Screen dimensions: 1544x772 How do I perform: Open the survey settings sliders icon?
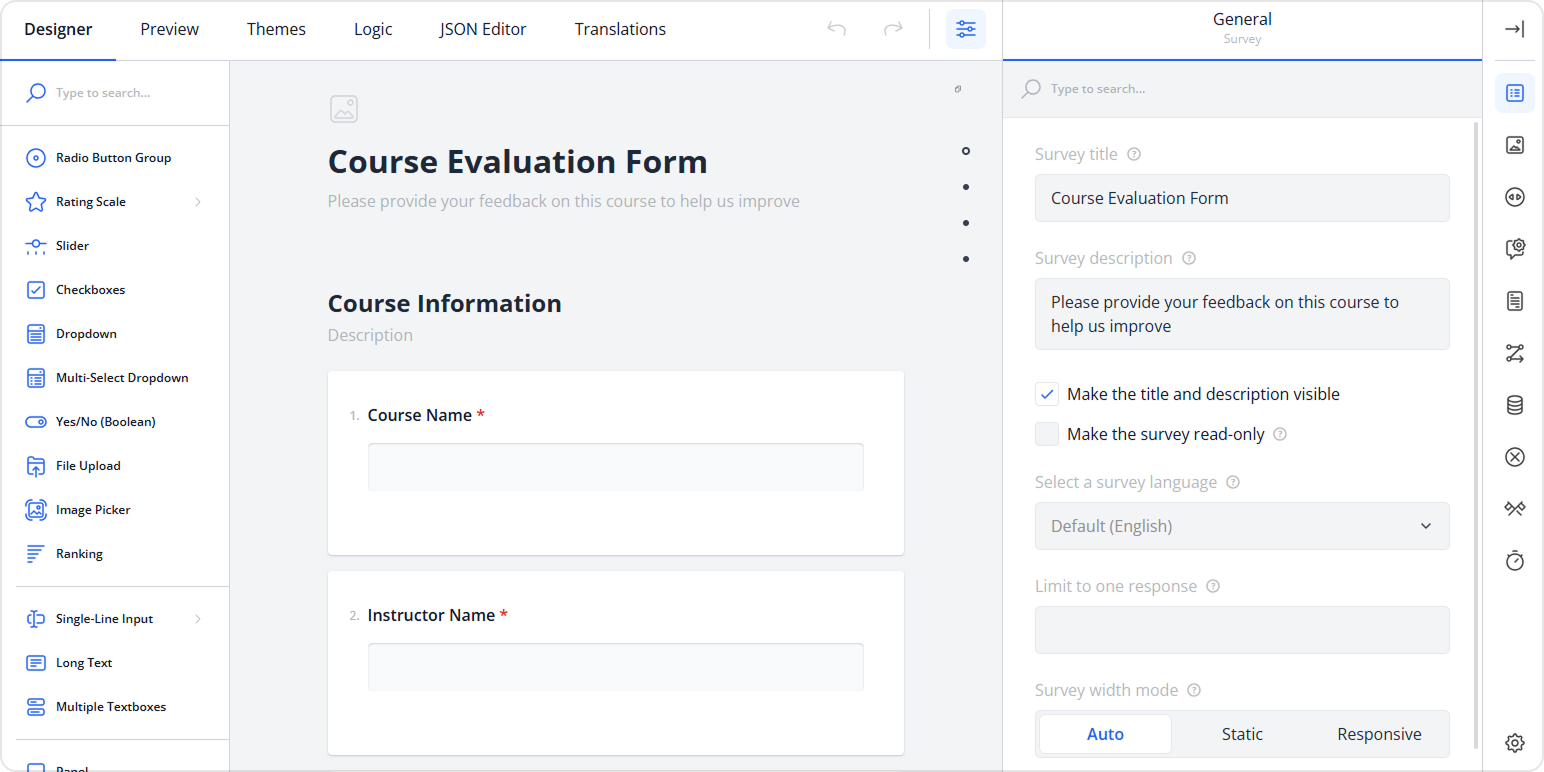(x=965, y=29)
